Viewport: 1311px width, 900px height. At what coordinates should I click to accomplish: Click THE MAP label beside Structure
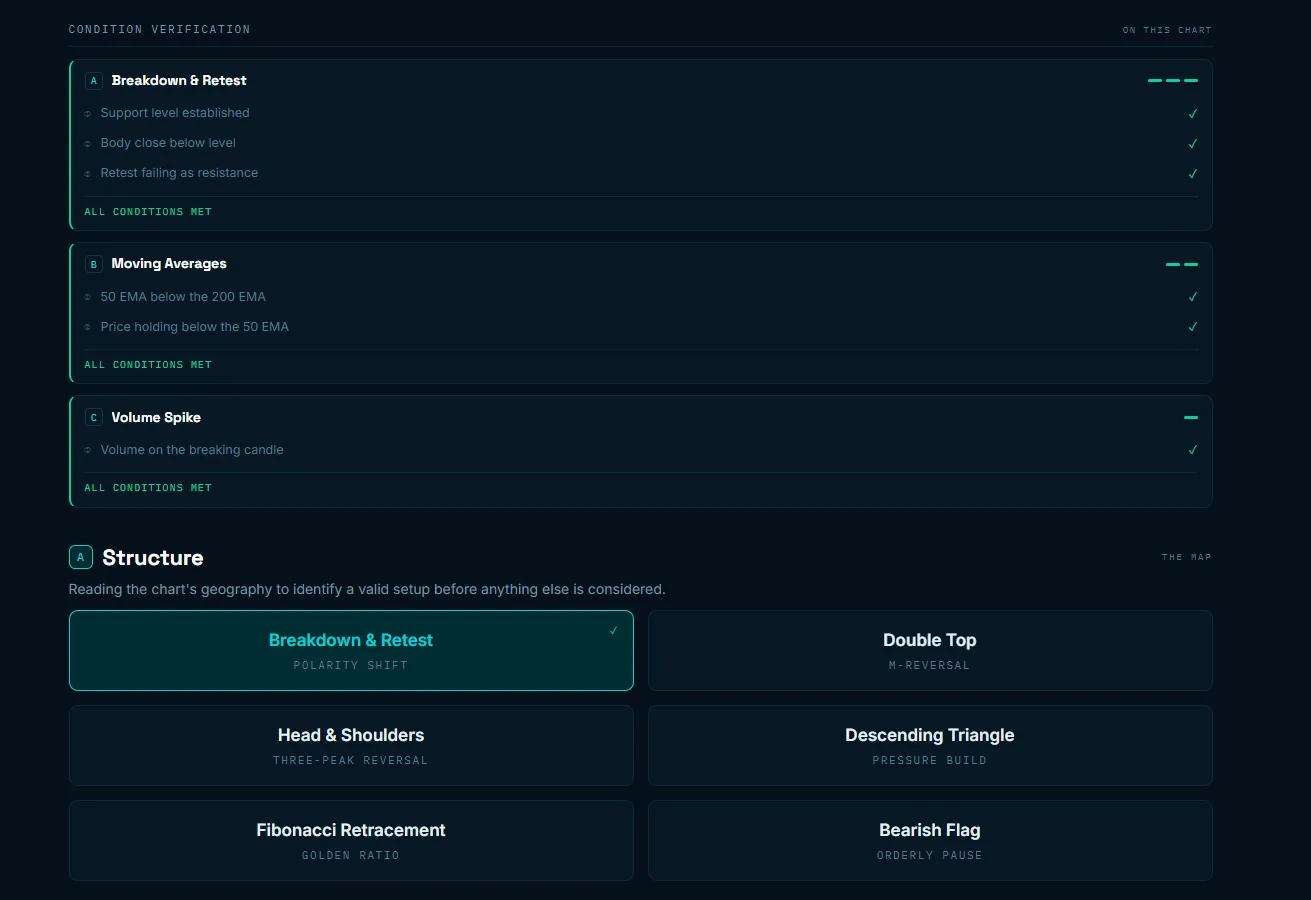pyautogui.click(x=1187, y=557)
